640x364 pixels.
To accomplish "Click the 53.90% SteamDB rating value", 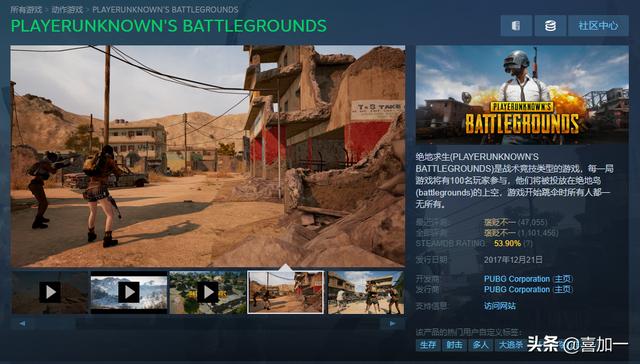I will click(x=507, y=243).
